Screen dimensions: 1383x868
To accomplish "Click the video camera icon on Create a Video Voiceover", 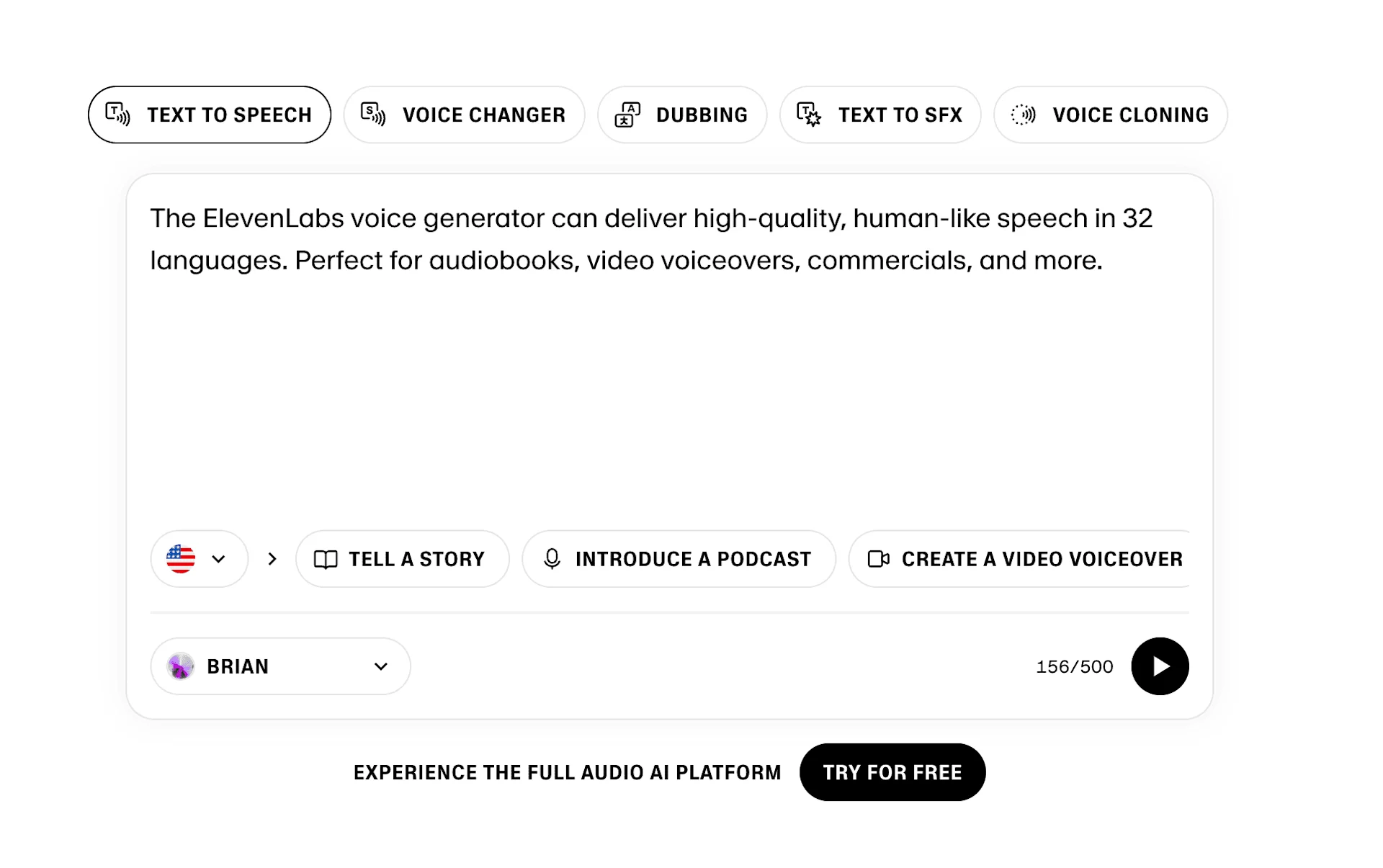I will point(879,559).
